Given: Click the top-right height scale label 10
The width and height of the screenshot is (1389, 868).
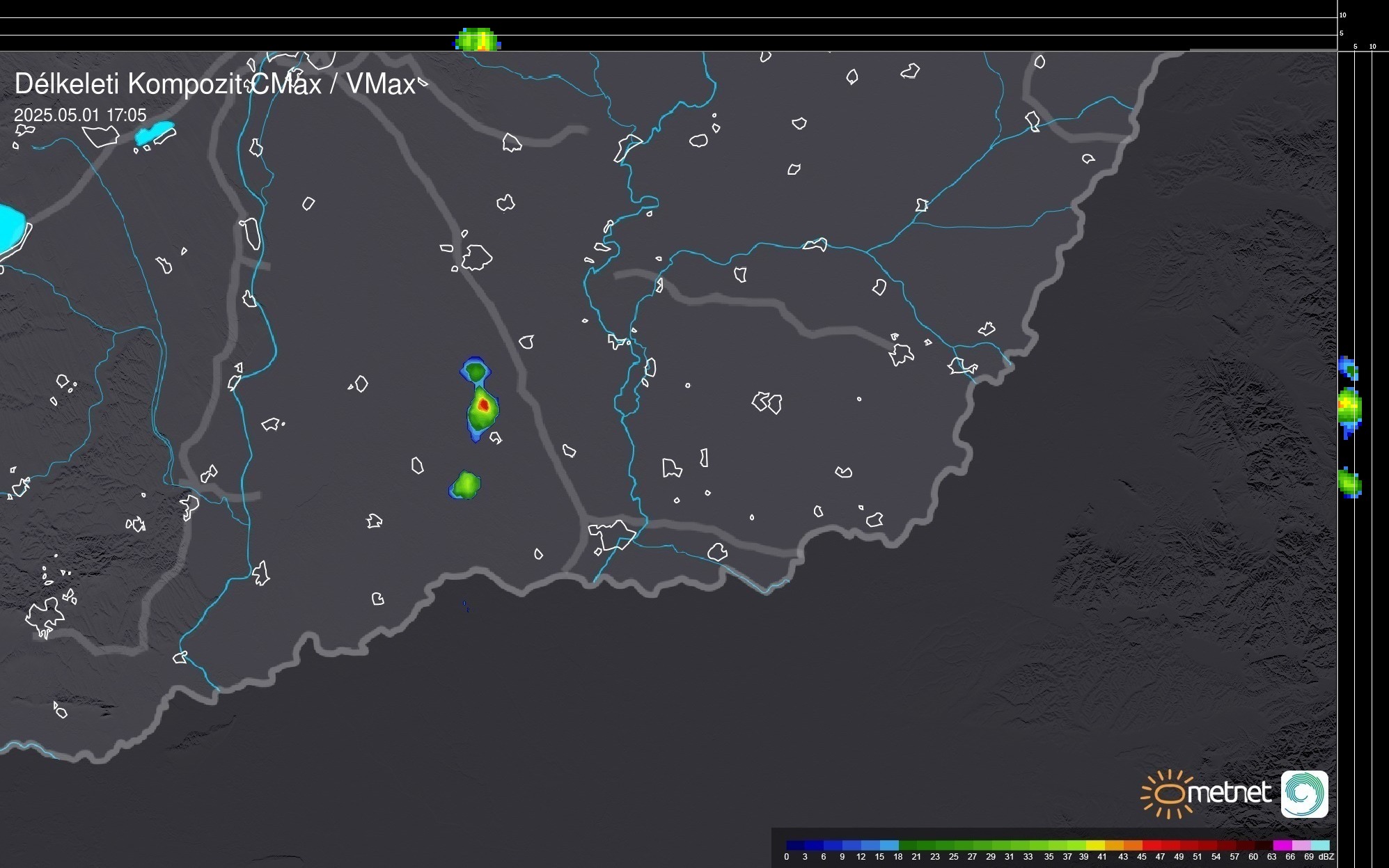Looking at the screenshot, I should coord(1342,15).
